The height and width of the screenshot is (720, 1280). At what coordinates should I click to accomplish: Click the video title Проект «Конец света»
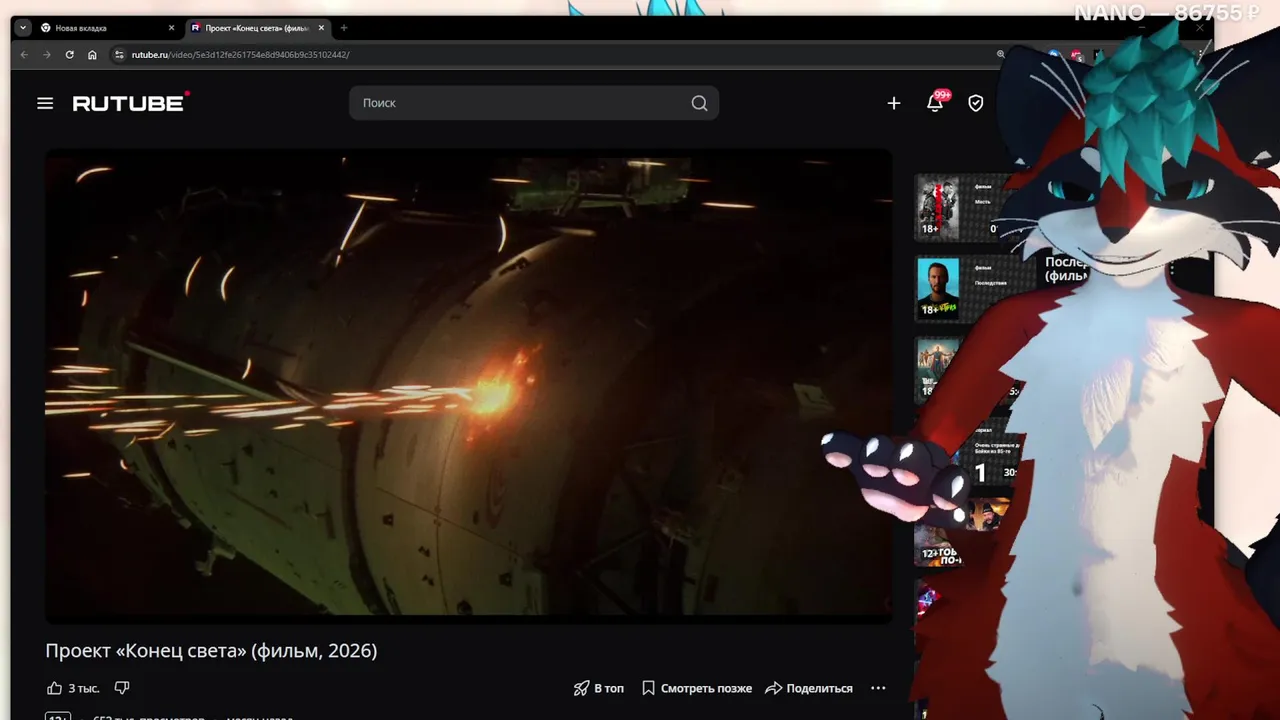pyautogui.click(x=211, y=651)
